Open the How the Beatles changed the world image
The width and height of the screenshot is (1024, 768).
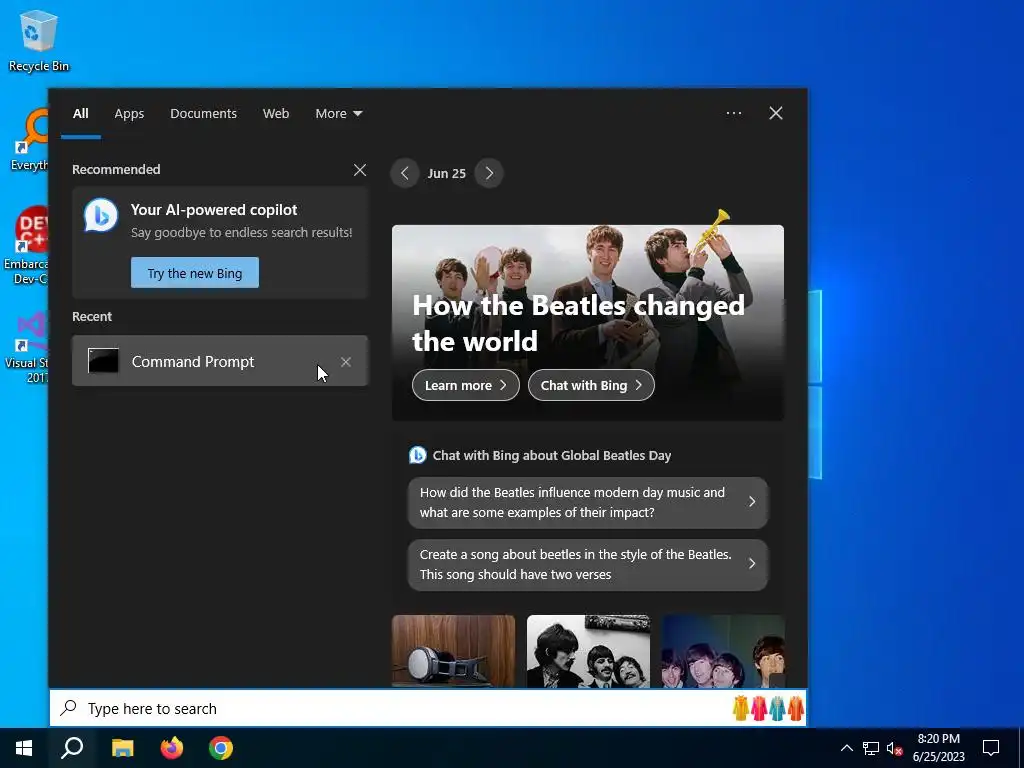[588, 323]
